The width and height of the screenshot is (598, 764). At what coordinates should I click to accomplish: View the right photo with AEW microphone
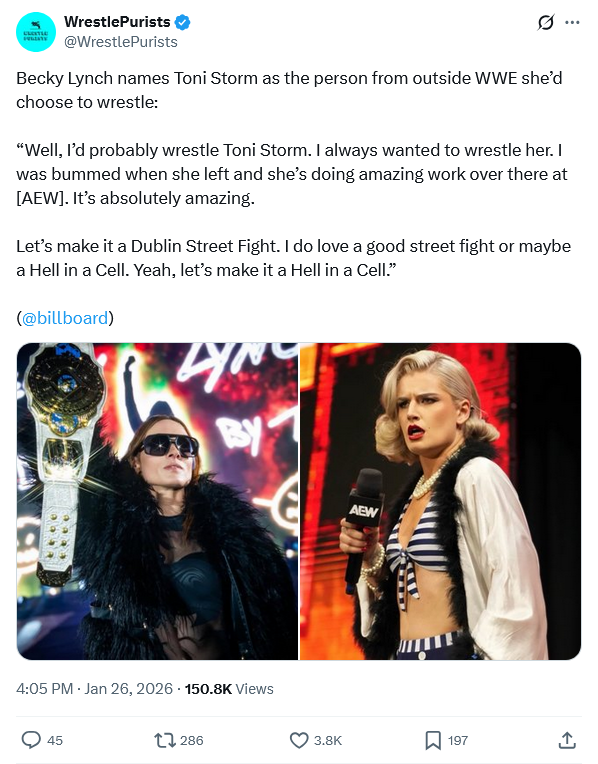coord(440,501)
